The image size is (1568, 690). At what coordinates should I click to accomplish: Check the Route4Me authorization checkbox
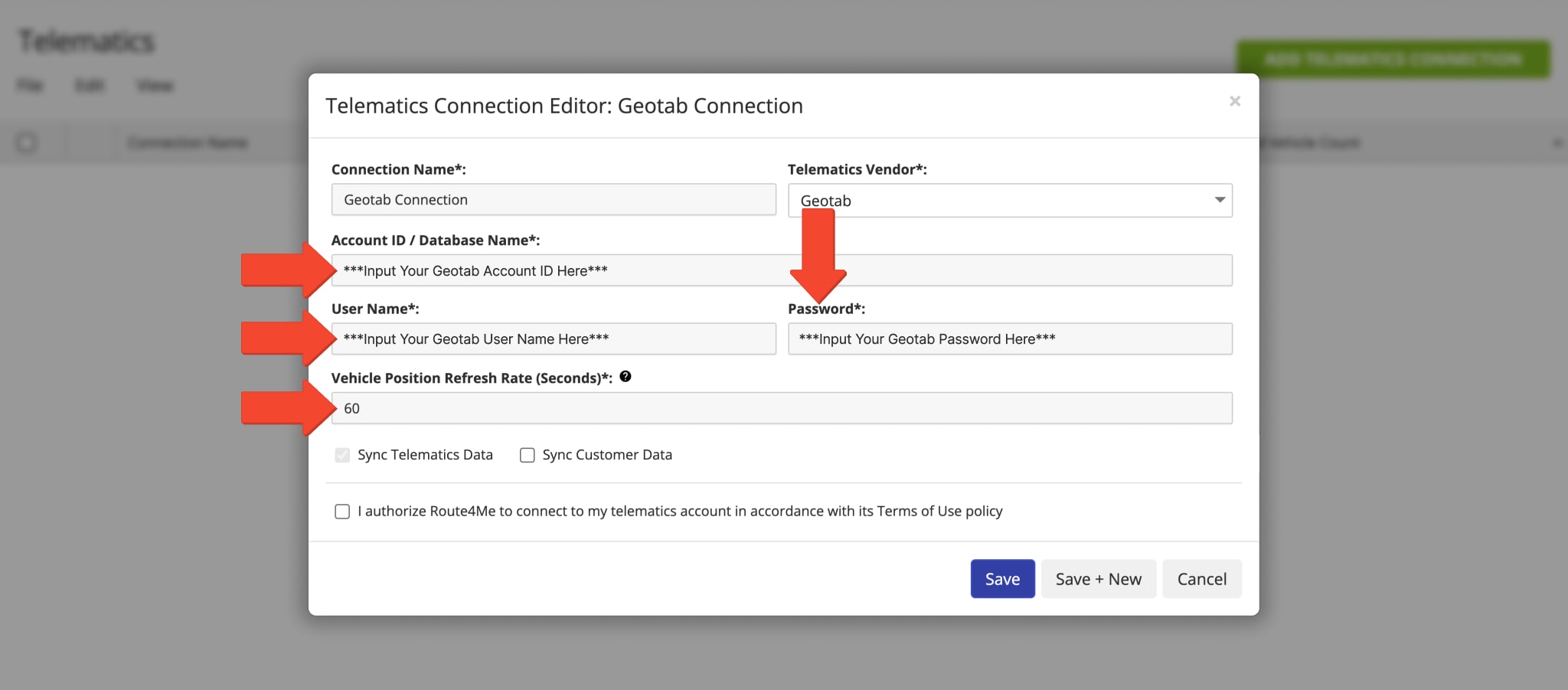pyautogui.click(x=342, y=512)
